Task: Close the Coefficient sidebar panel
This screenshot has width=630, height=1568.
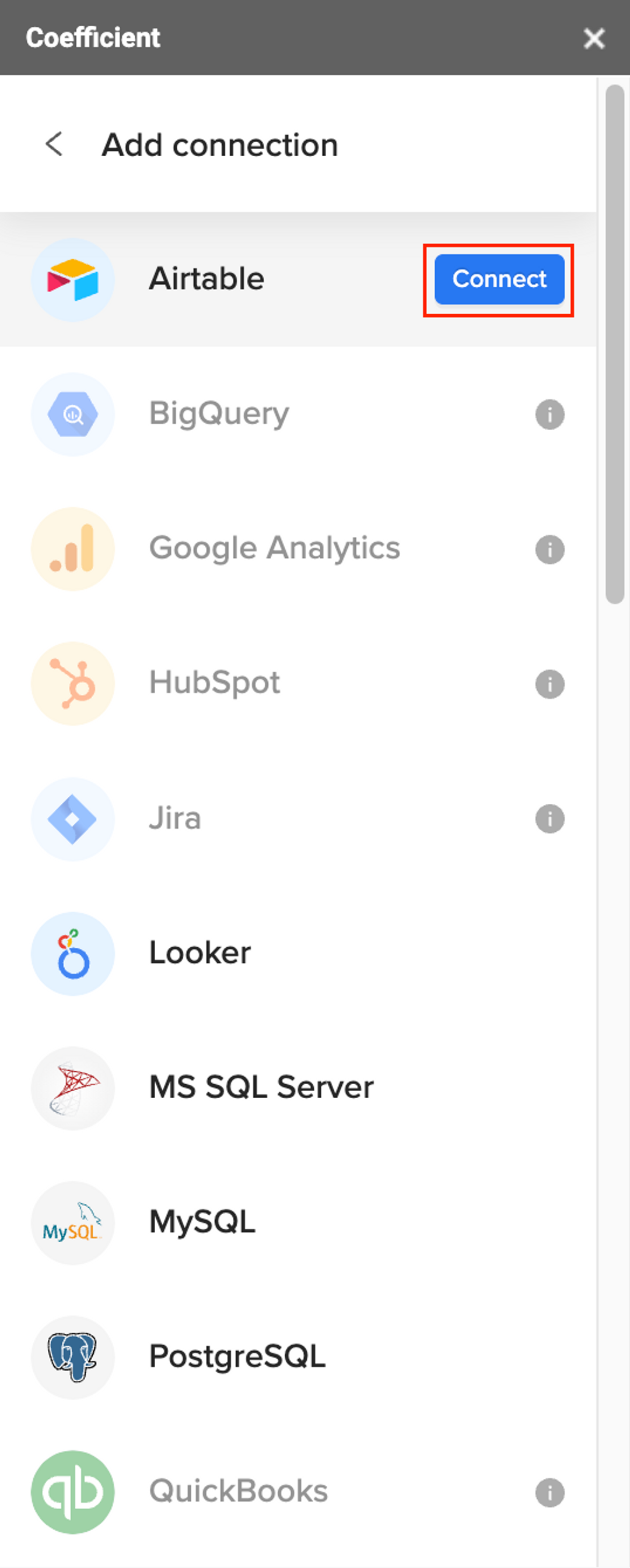Action: (593, 38)
